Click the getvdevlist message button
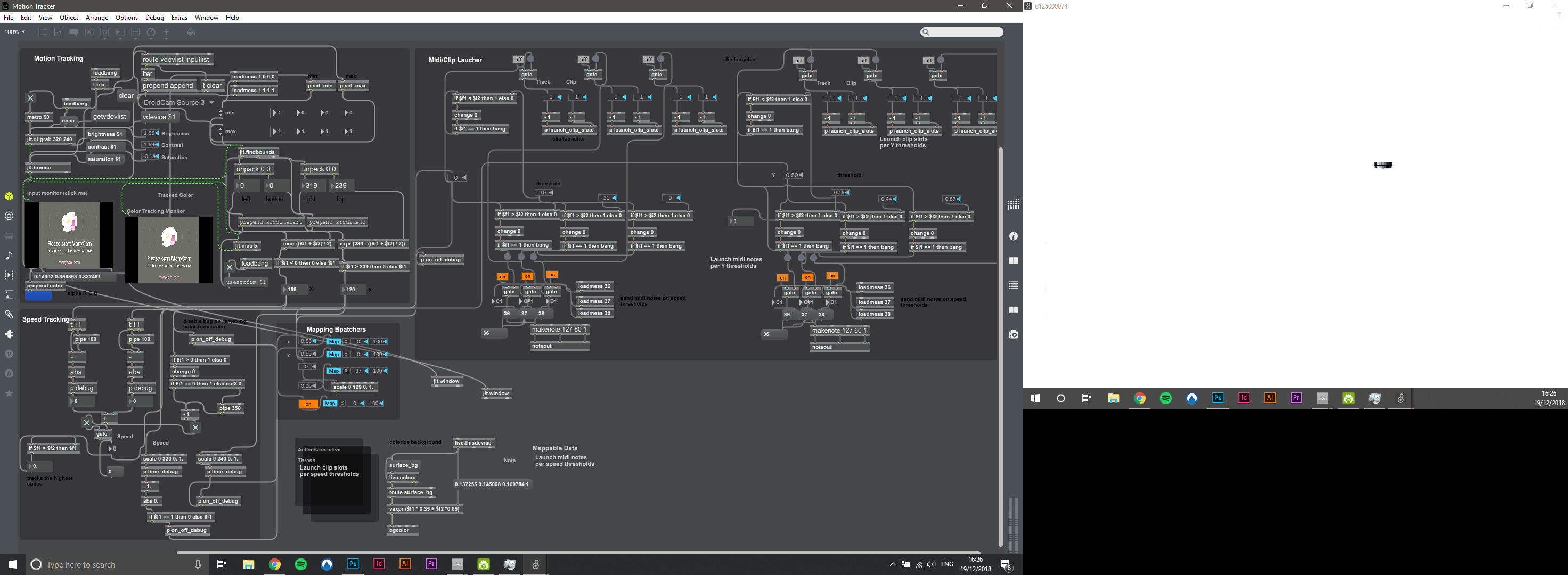1568x575 pixels. coord(110,116)
